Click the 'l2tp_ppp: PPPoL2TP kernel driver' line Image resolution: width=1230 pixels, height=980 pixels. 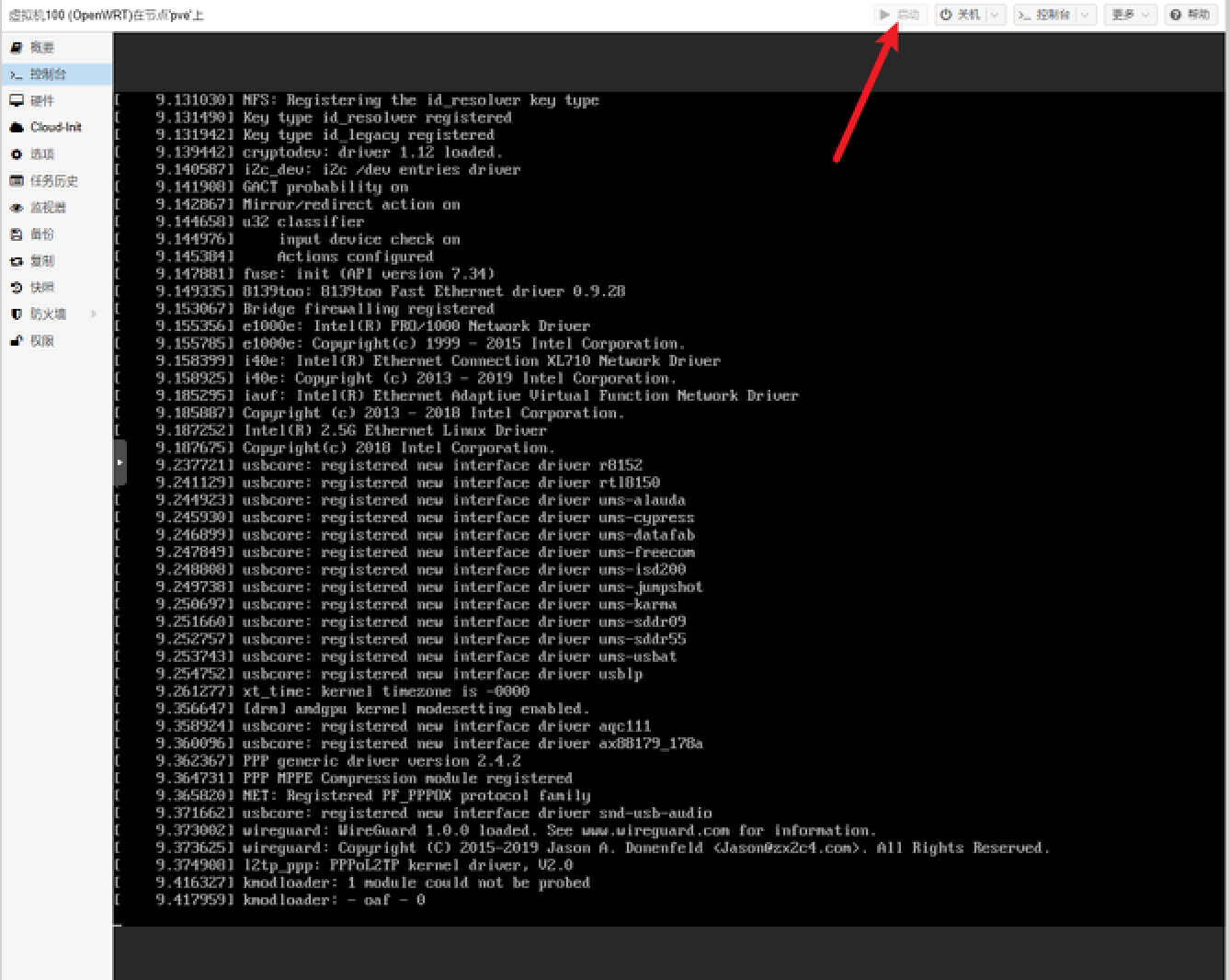[407, 865]
